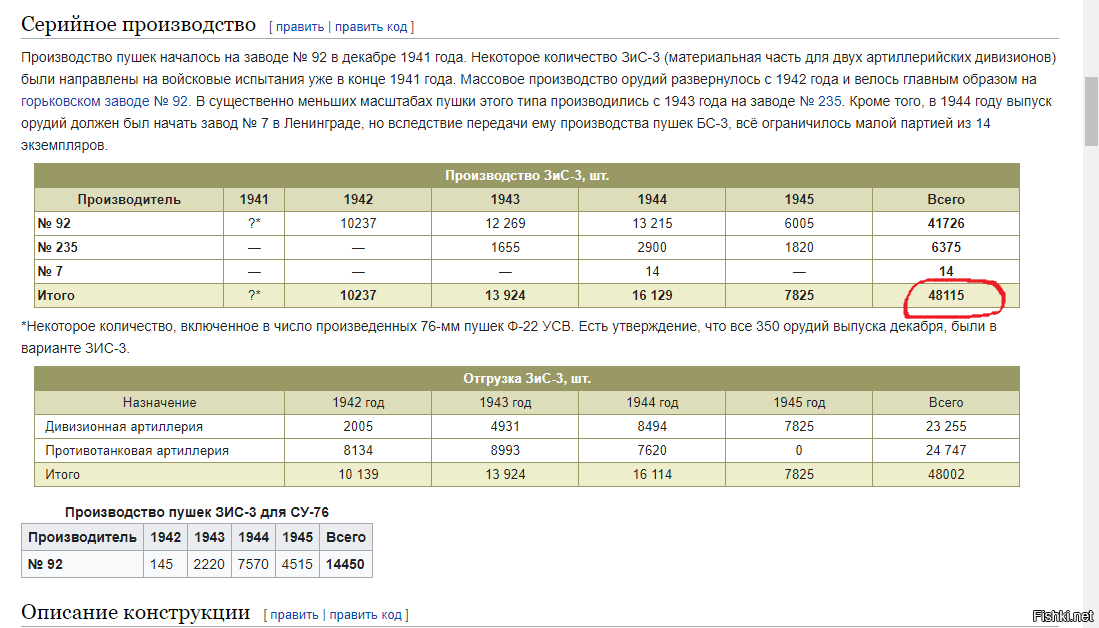Click 'править' link next to Серийное производство
This screenshot has height=628, width=1099.
pyautogui.click(x=299, y=27)
